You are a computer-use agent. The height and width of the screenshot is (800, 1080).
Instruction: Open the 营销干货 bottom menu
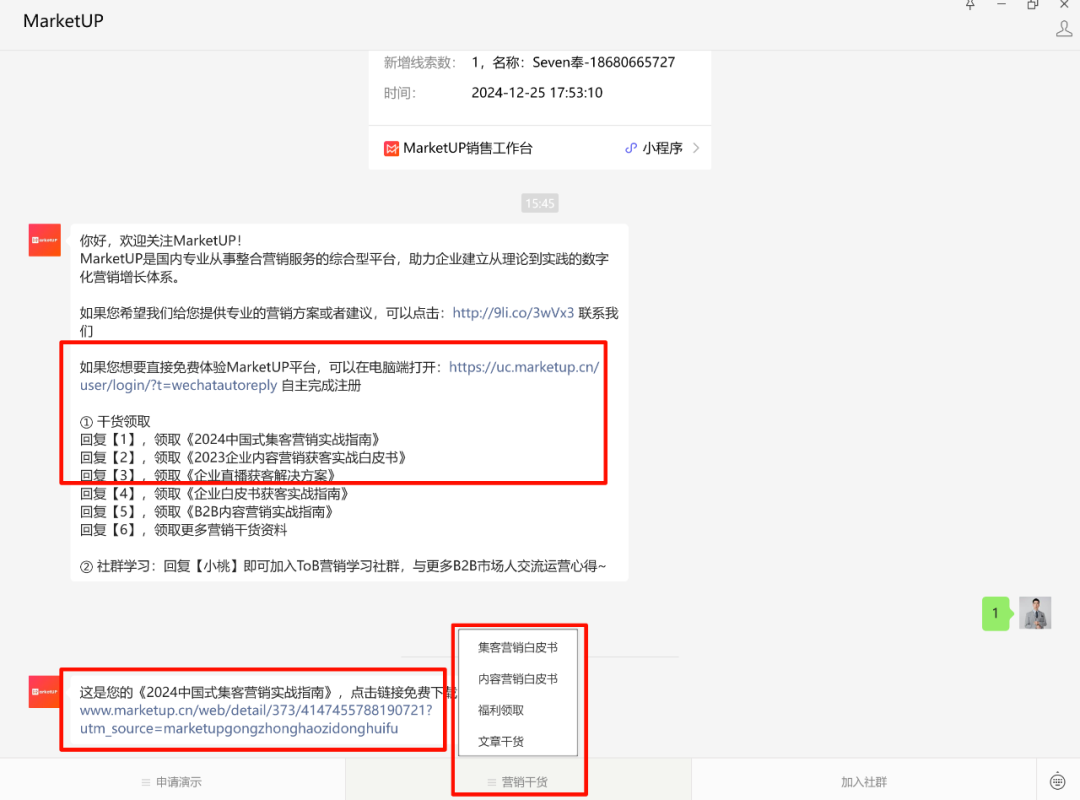(x=518, y=782)
